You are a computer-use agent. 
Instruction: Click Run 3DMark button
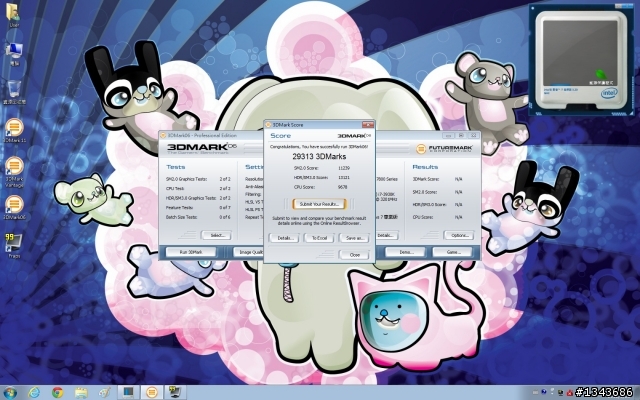[191, 252]
